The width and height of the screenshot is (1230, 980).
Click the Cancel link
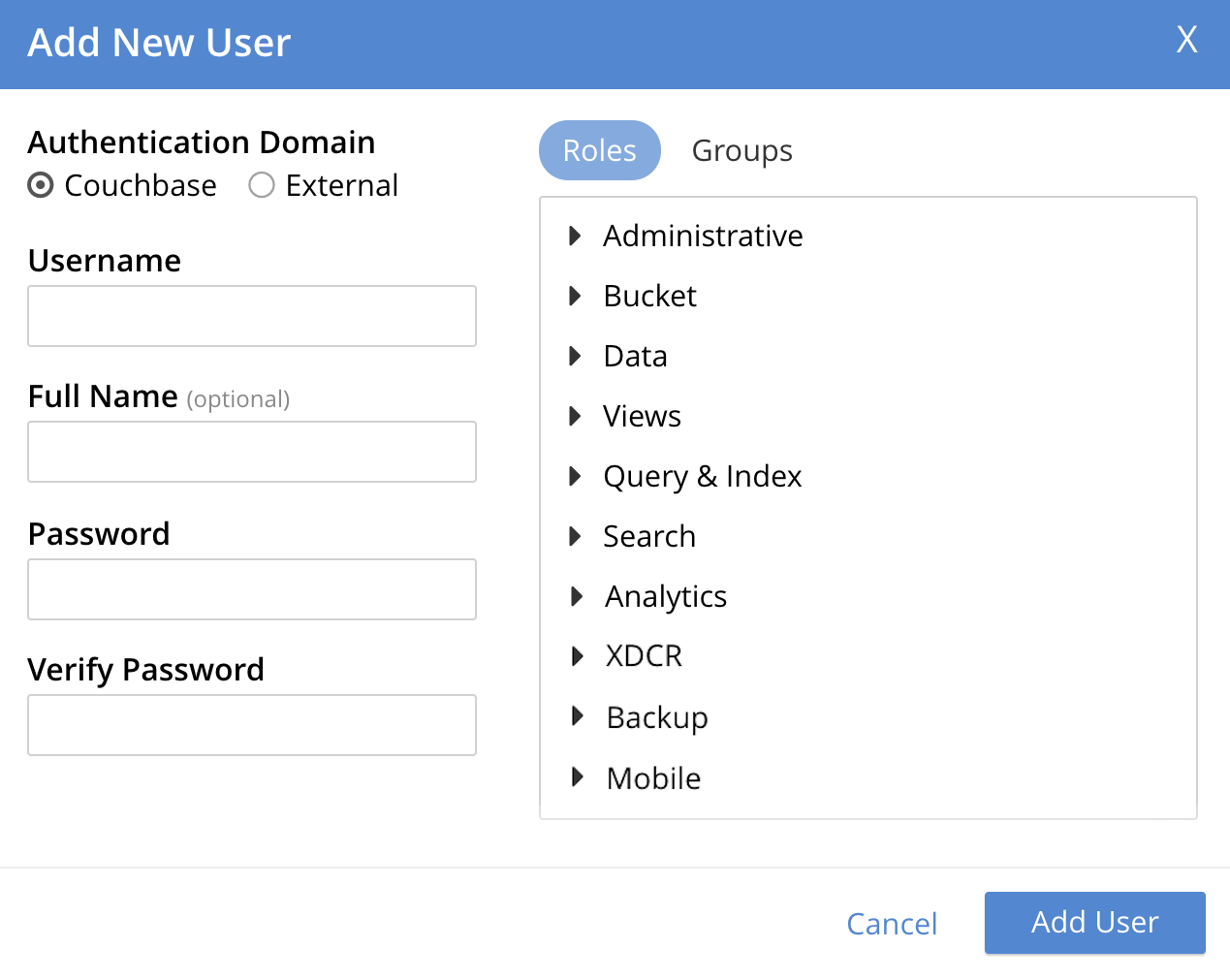891,924
